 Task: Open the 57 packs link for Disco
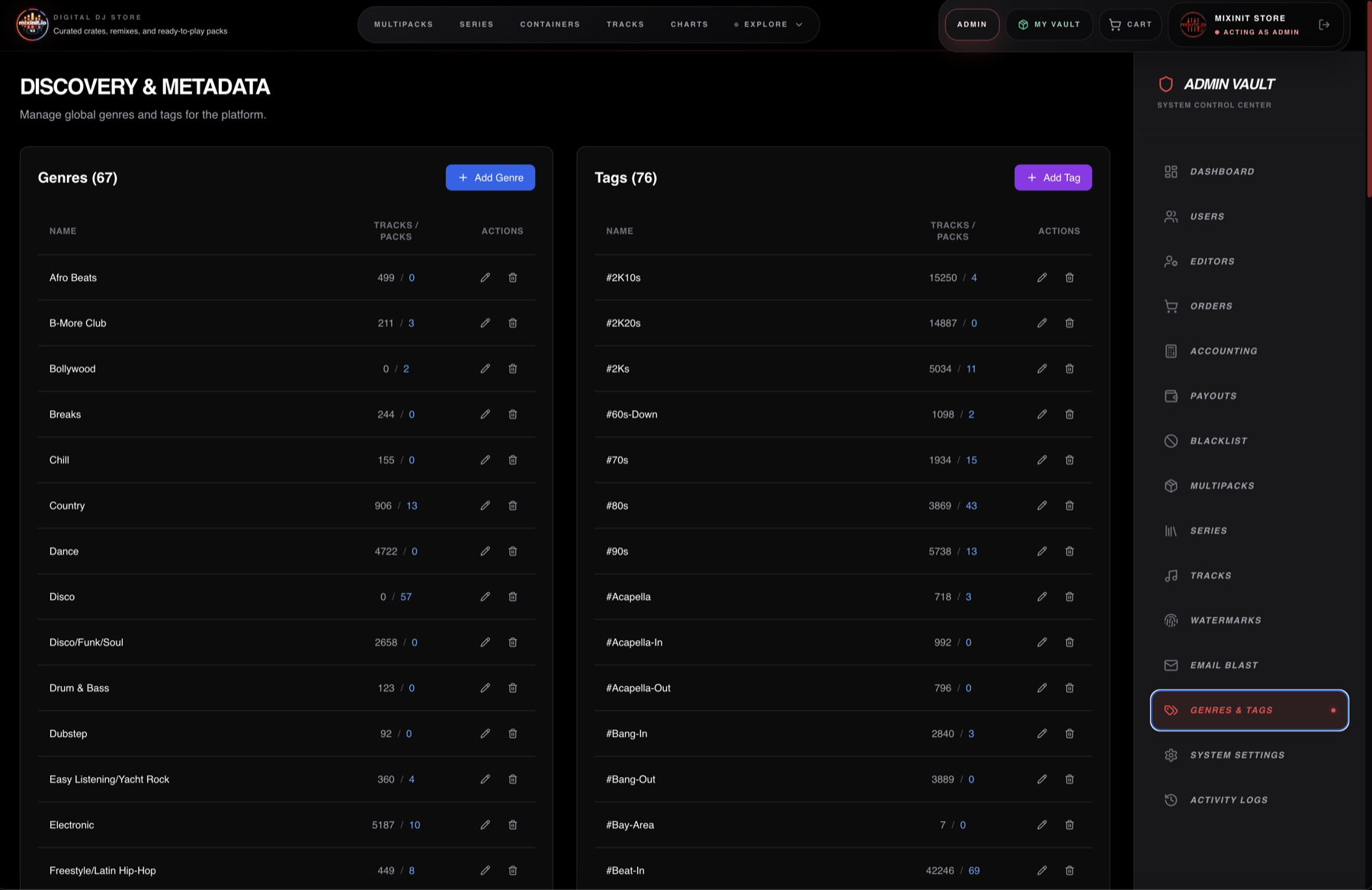pos(406,597)
